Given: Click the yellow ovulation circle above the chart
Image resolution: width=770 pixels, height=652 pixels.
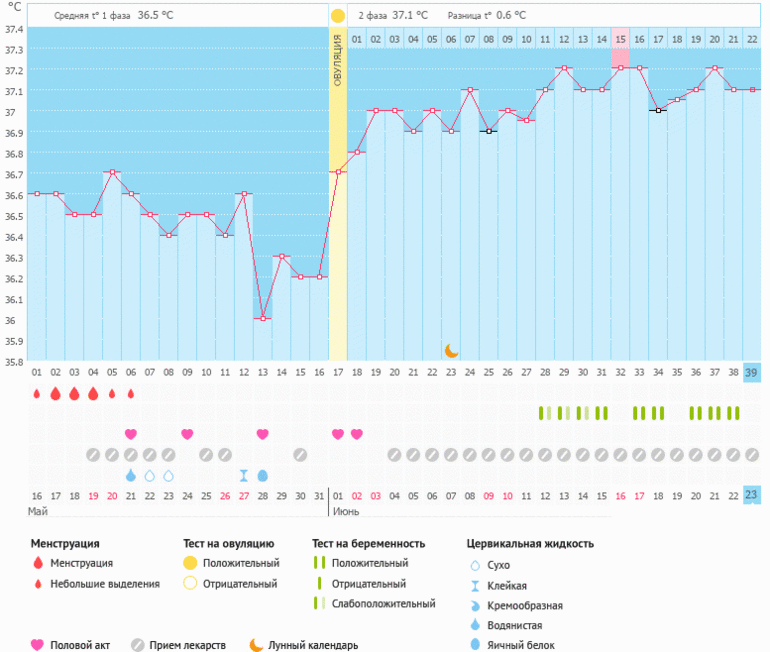Looking at the screenshot, I should coord(338,16).
